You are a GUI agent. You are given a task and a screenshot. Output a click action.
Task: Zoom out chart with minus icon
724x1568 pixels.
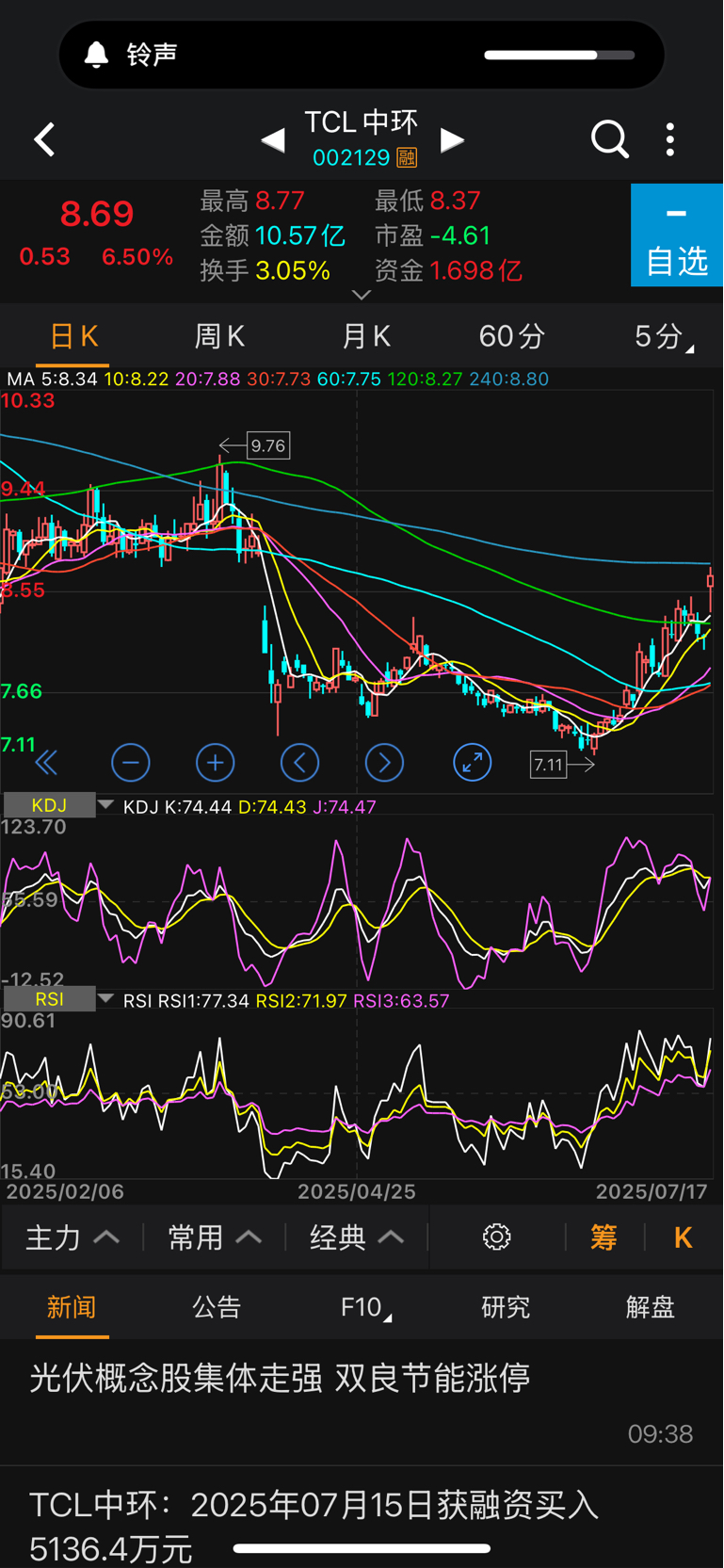(130, 763)
